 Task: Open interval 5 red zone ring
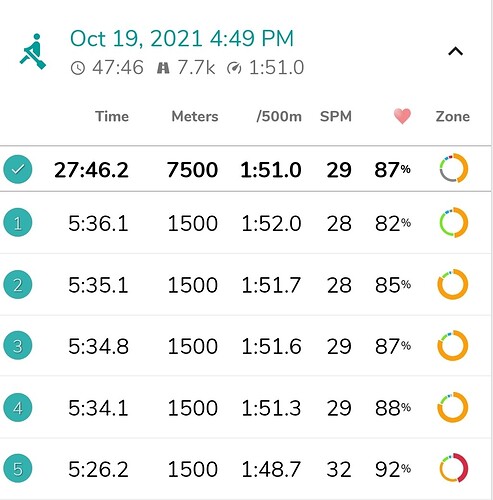pyautogui.click(x=453, y=468)
